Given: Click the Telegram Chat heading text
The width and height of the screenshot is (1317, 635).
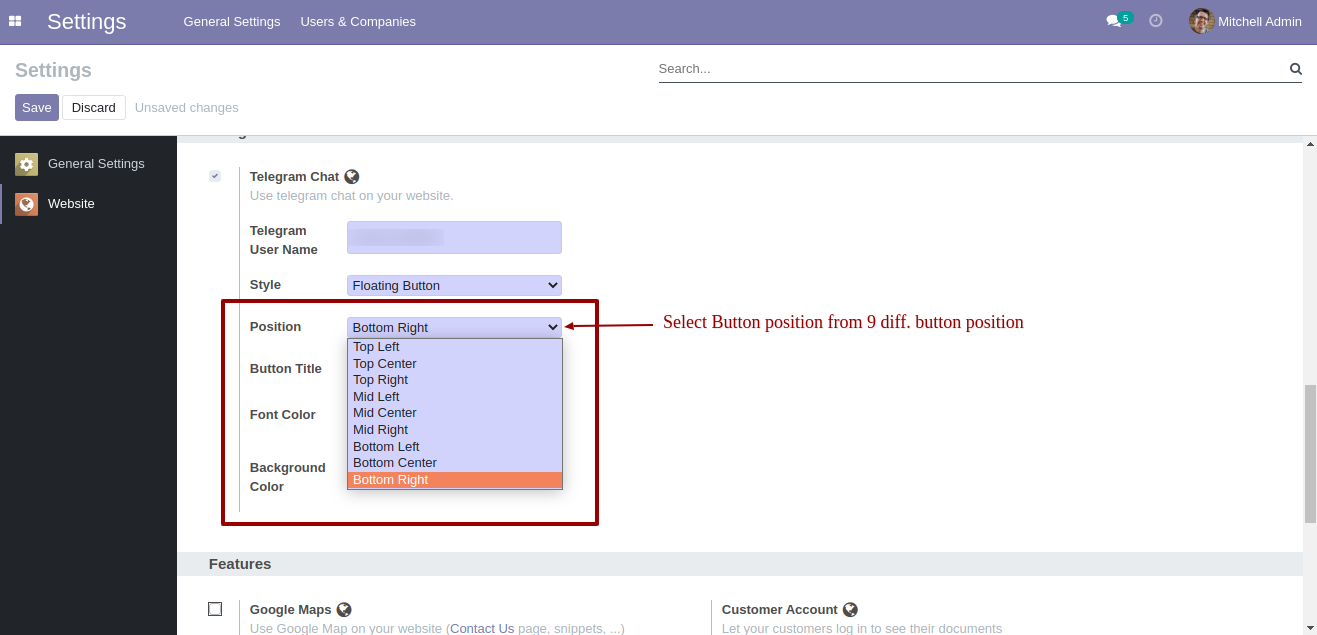Looking at the screenshot, I should 295,177.
